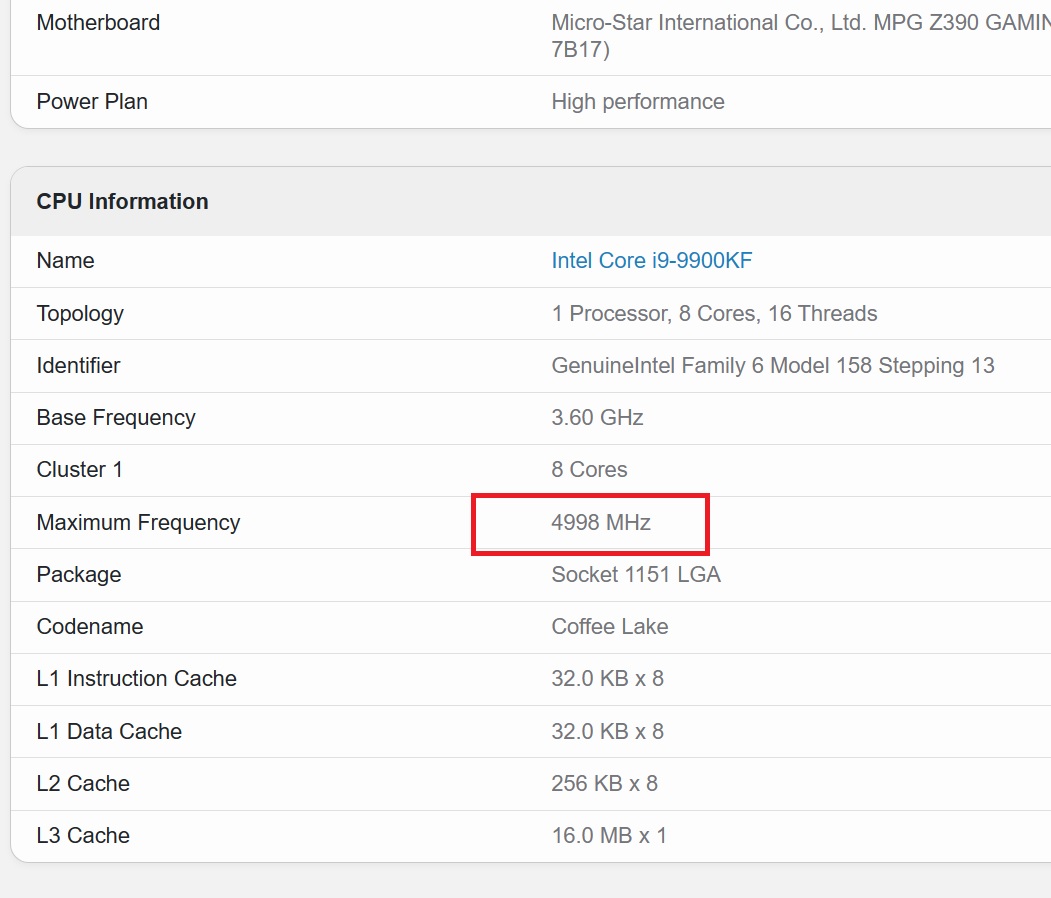The image size is (1051, 898).
Task: Click the Socket 1151 LGA package value
Action: tap(636, 575)
